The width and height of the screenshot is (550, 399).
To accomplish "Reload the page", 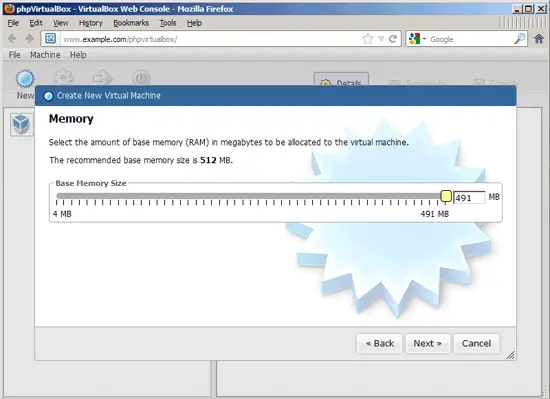I will (393, 39).
